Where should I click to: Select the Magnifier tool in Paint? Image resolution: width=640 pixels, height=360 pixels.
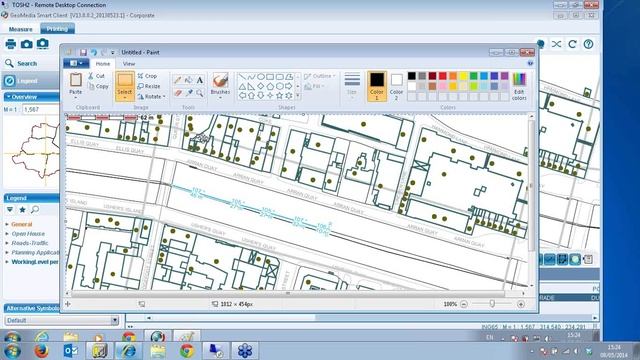(x=200, y=93)
